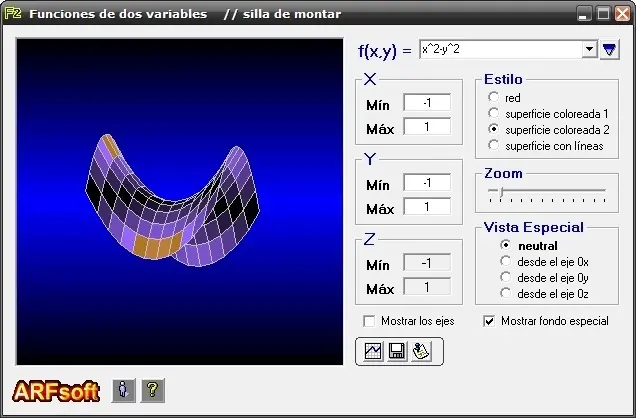Viewport: 636px width, 418px height.
Task: Click the blue triangle button beside function field
Action: tap(609, 50)
